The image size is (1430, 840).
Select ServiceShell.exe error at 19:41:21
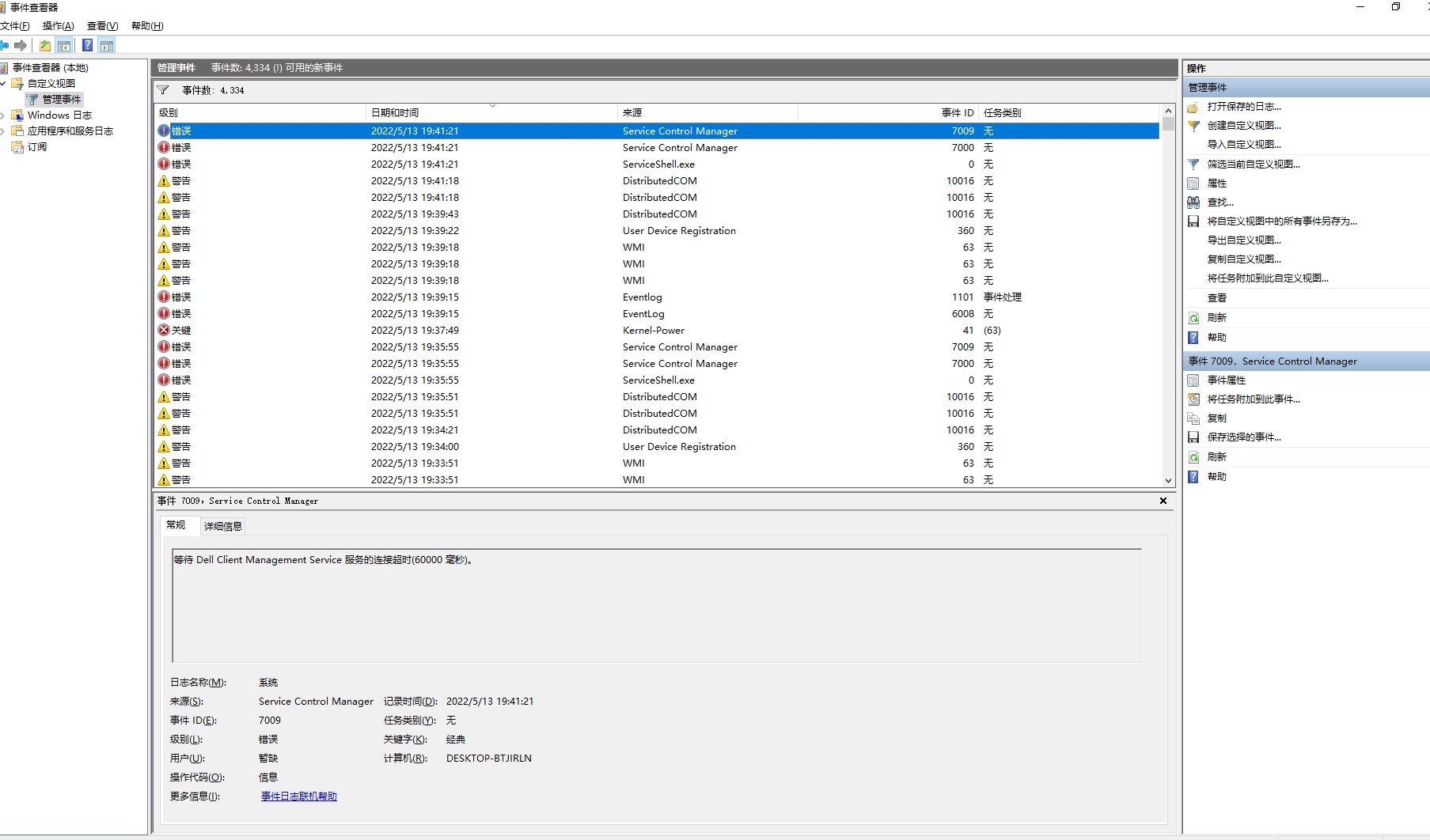tap(657, 165)
